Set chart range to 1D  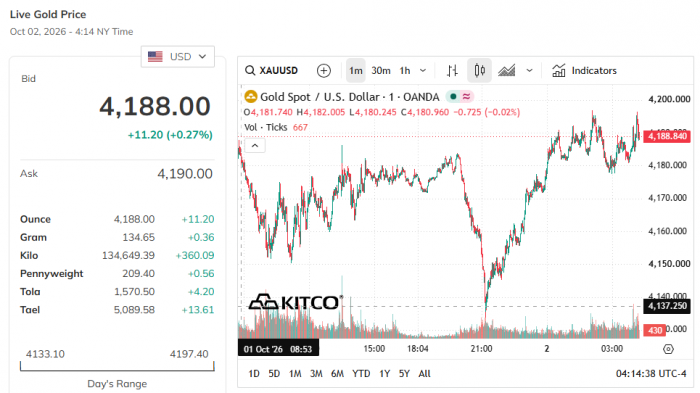(x=254, y=373)
